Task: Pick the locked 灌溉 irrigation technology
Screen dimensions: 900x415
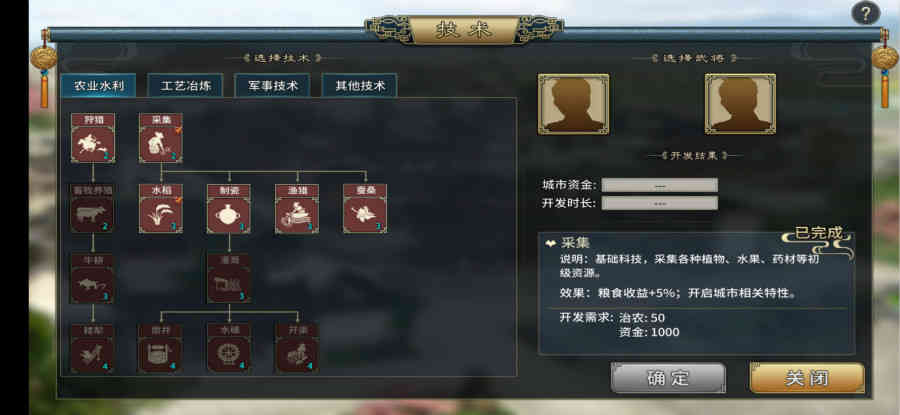Action: point(229,279)
